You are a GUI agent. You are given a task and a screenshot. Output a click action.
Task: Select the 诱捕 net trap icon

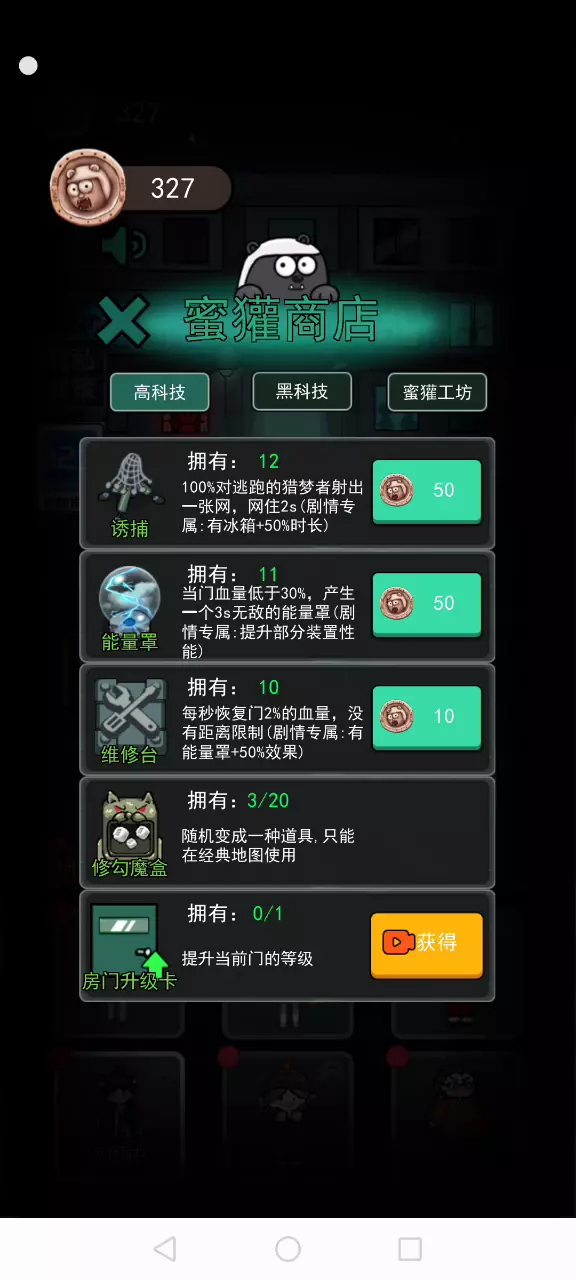[x=130, y=483]
